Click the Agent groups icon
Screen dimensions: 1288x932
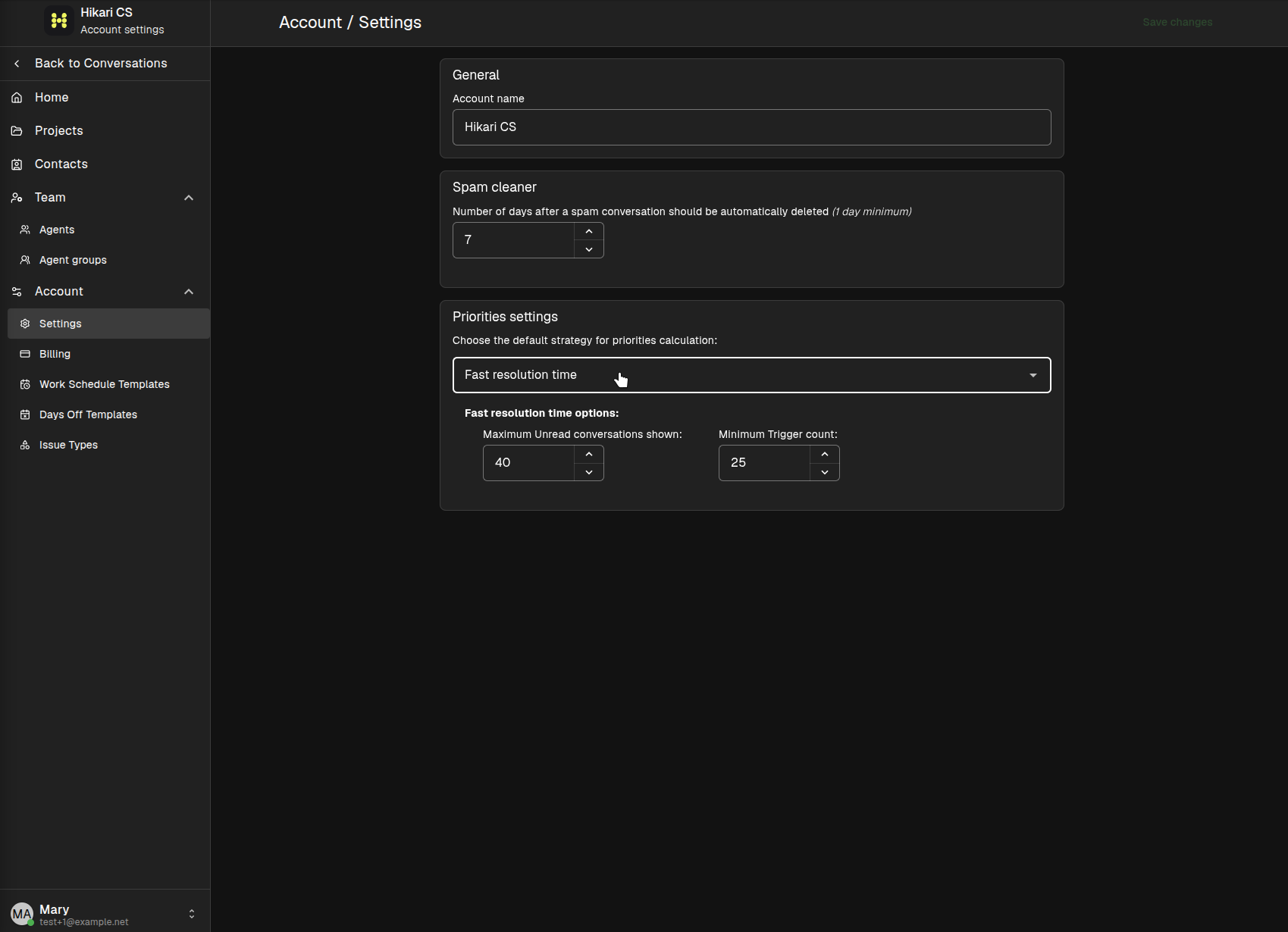coord(25,260)
